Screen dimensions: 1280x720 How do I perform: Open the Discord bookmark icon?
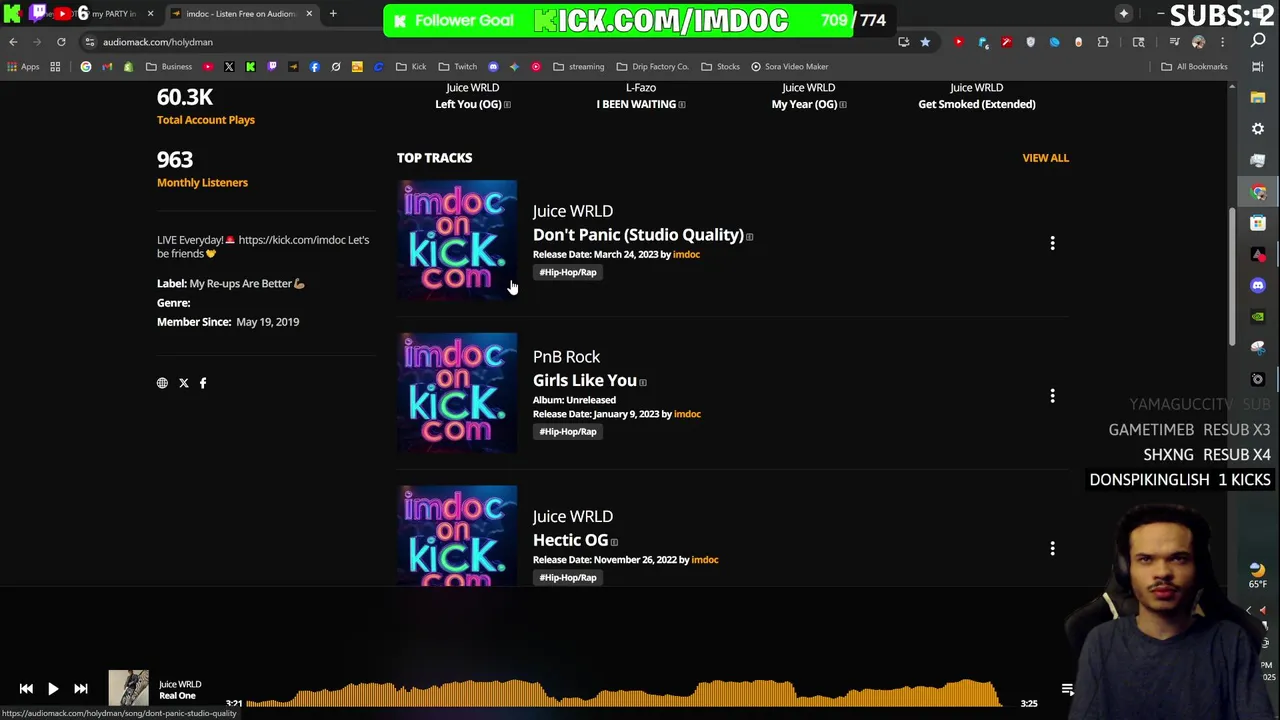coord(493,67)
